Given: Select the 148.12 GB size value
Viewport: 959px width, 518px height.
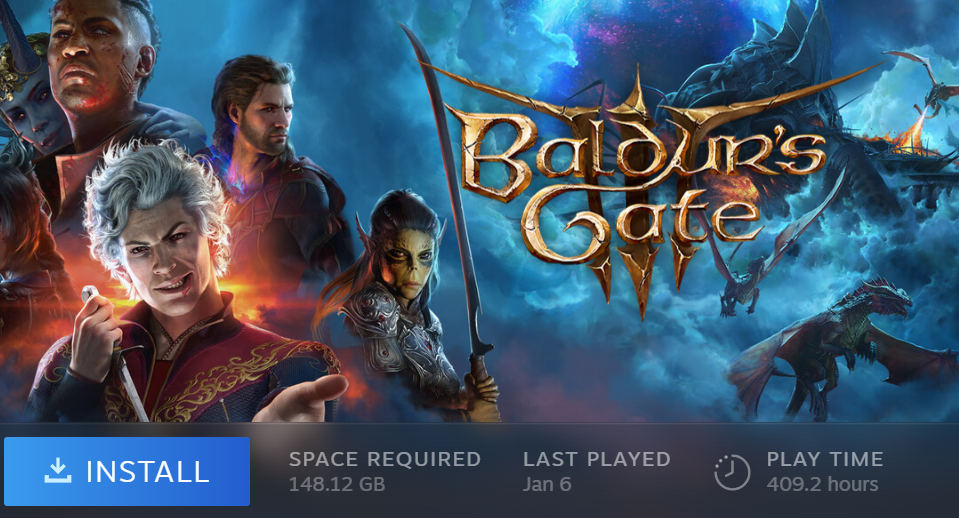Looking at the screenshot, I should coord(337,484).
